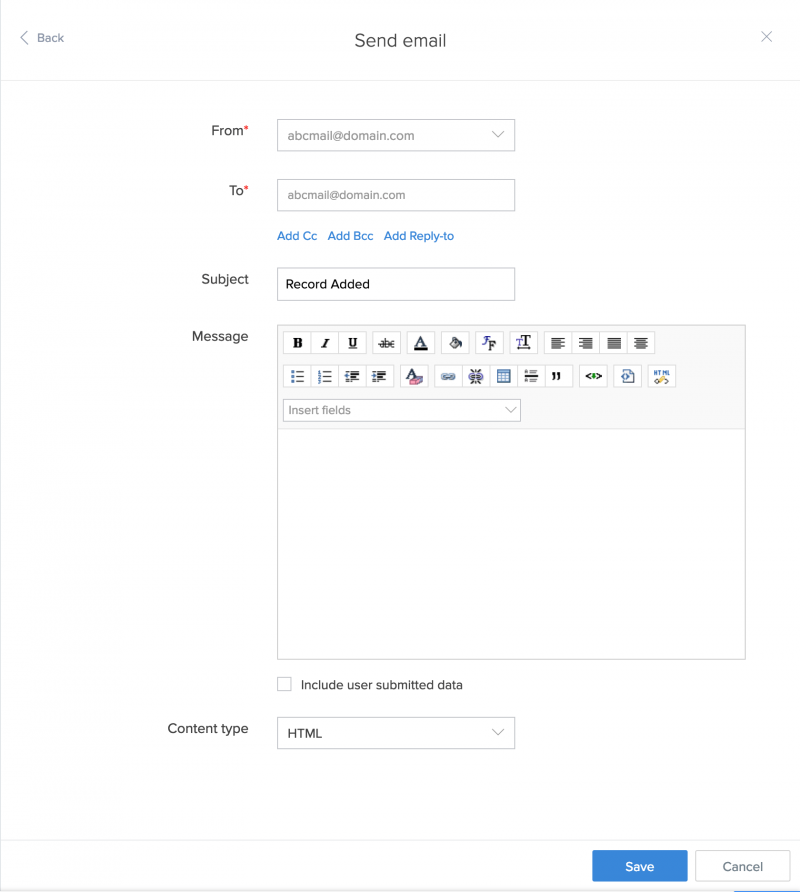Viewport: 800px width, 892px height.
Task: Apply italic formatting to message text
Action: (325, 343)
